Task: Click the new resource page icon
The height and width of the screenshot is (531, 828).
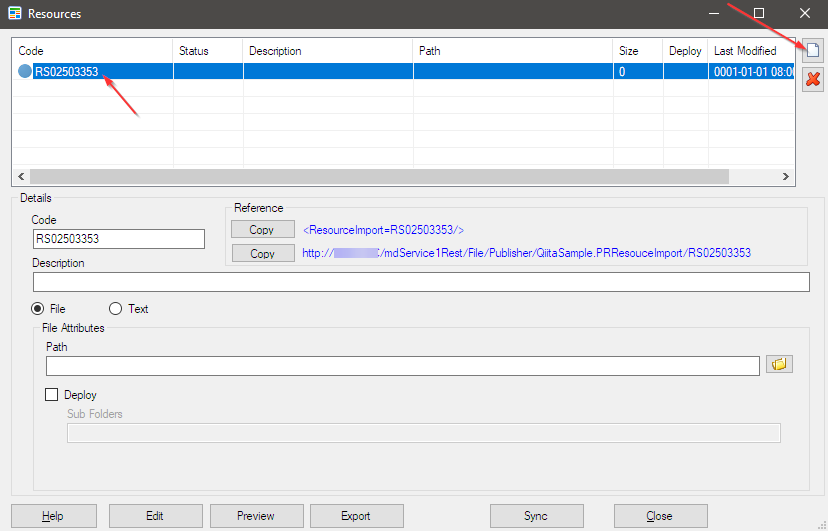Action: 813,51
